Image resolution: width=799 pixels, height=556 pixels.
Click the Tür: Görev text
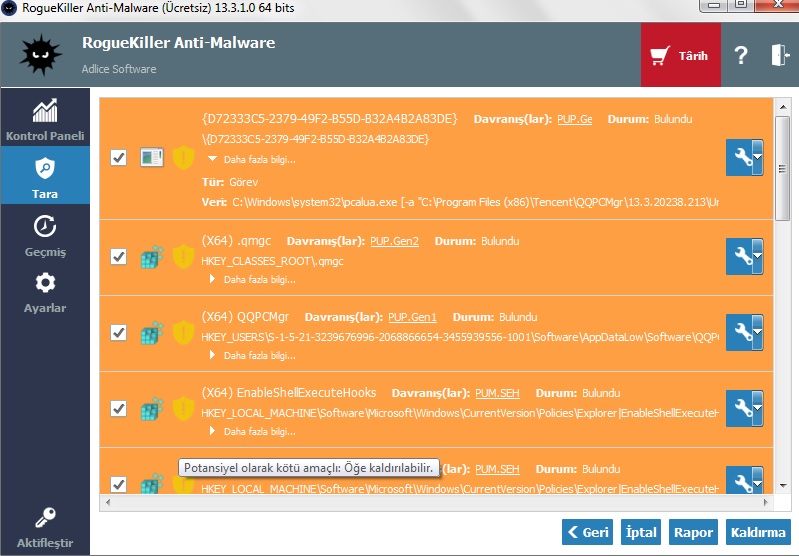coord(230,182)
